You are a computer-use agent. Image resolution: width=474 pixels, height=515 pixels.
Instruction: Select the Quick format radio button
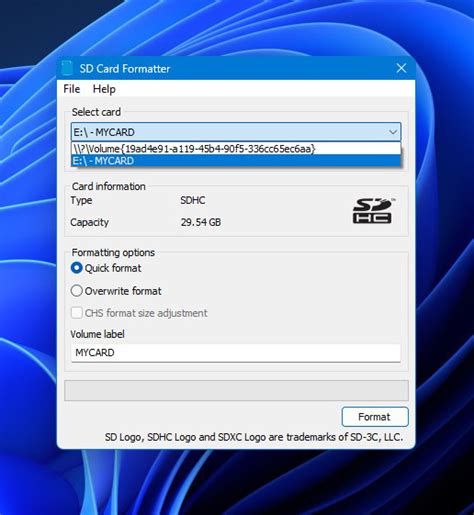pos(77,268)
